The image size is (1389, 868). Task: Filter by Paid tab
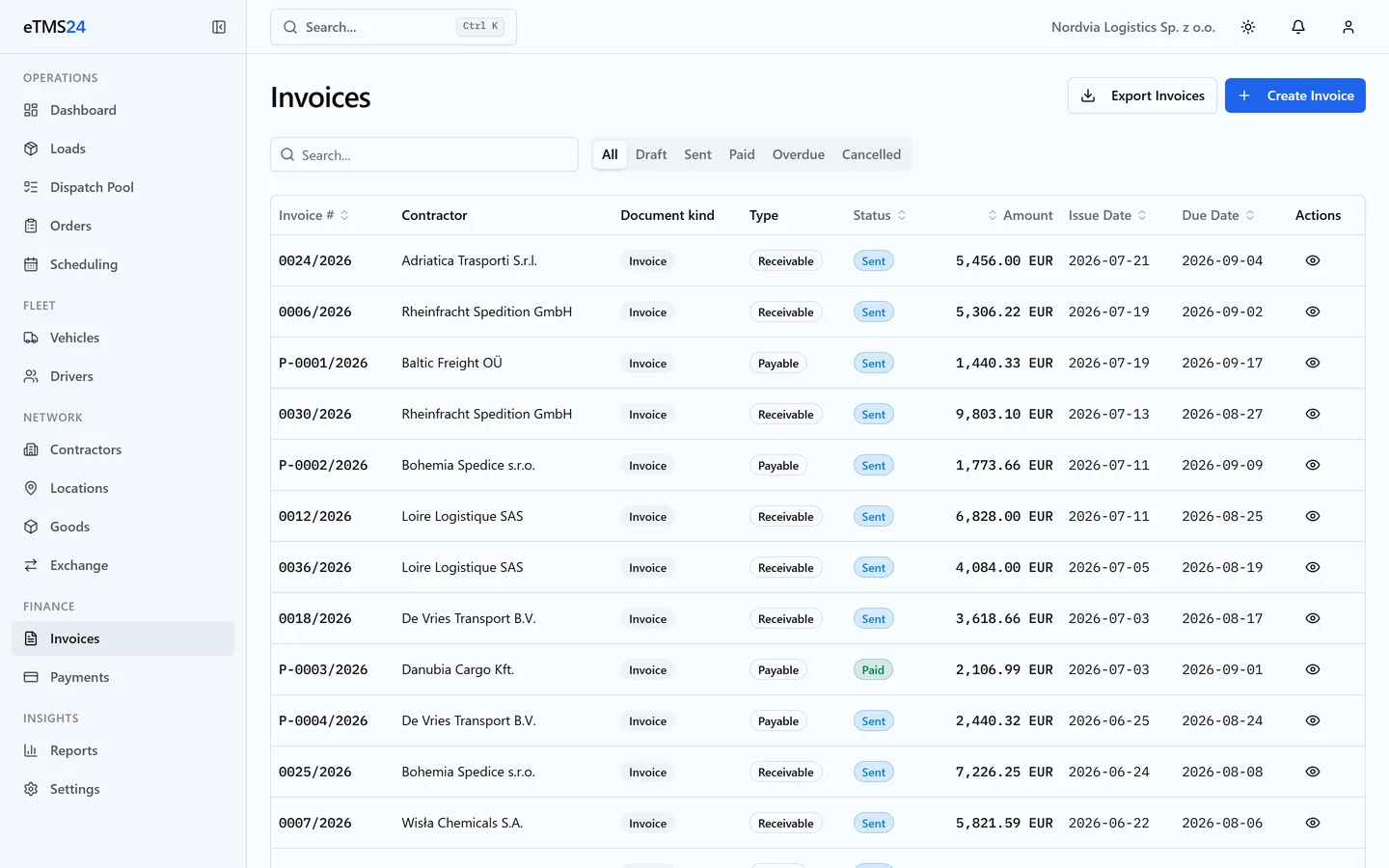(742, 154)
